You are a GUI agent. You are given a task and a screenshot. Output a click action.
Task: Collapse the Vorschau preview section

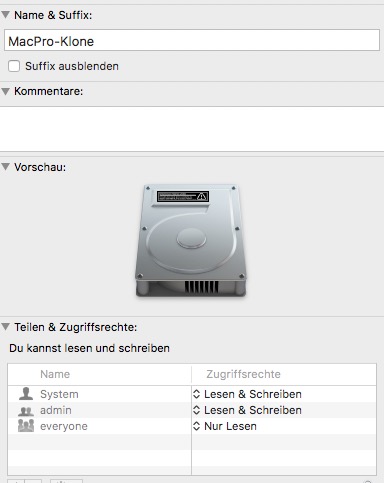click(5, 167)
